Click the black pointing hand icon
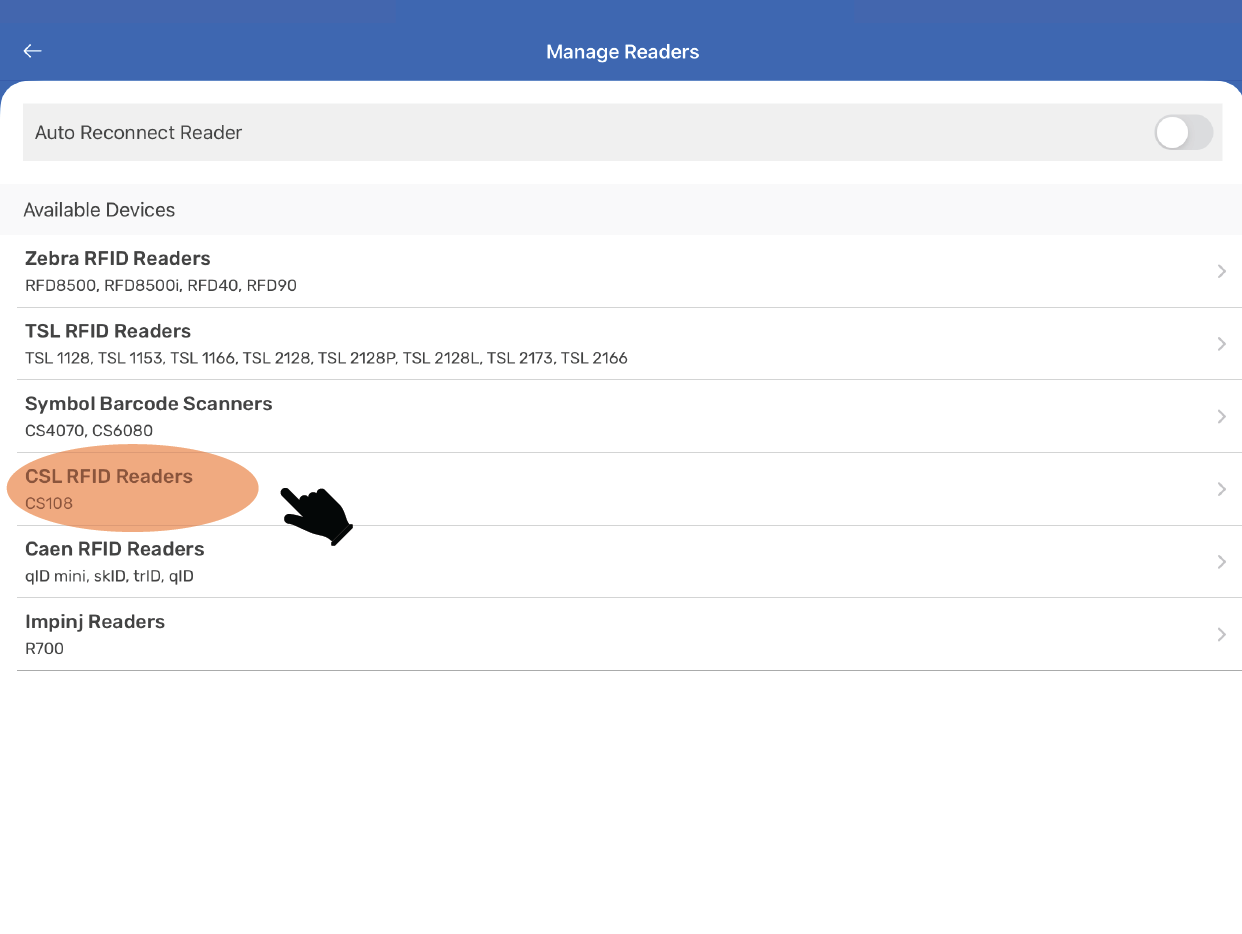The image size is (1242, 934). click(316, 515)
